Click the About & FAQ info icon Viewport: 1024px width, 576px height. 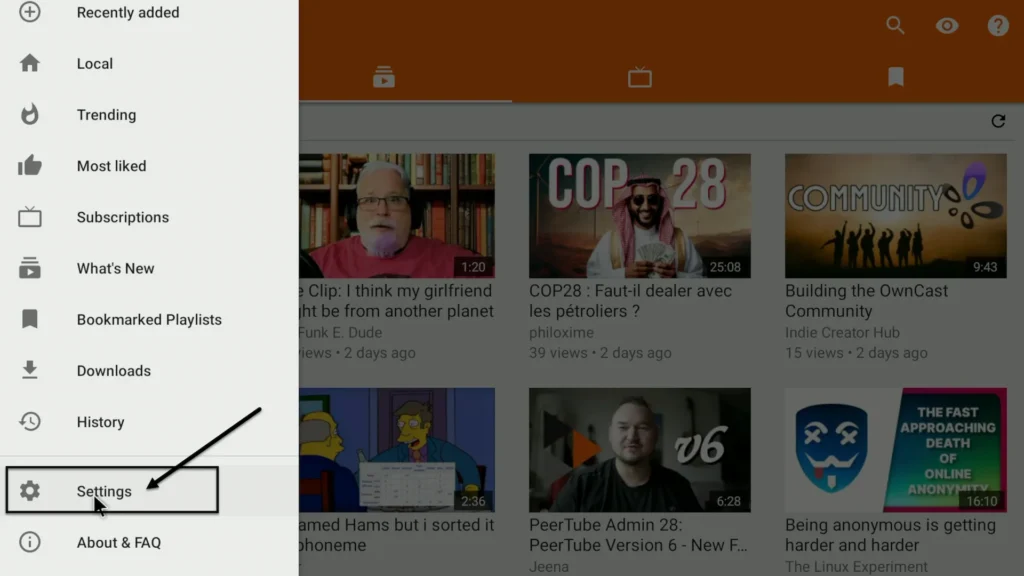pyautogui.click(x=29, y=542)
